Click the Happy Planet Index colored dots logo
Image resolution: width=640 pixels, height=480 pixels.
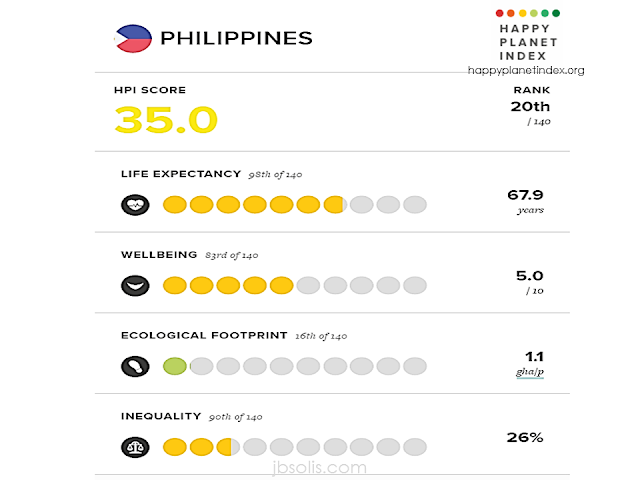pyautogui.click(x=528, y=13)
